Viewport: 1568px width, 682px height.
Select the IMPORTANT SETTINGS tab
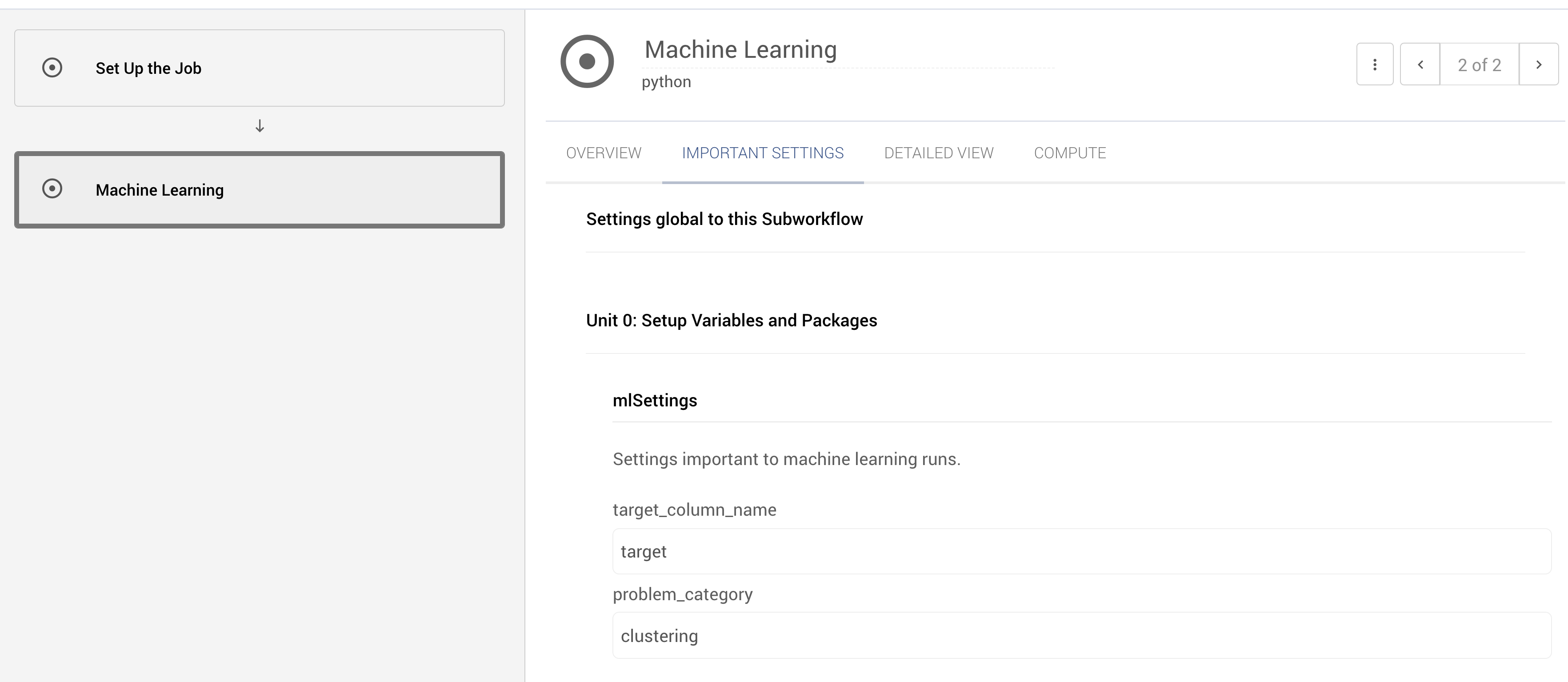[x=763, y=153]
